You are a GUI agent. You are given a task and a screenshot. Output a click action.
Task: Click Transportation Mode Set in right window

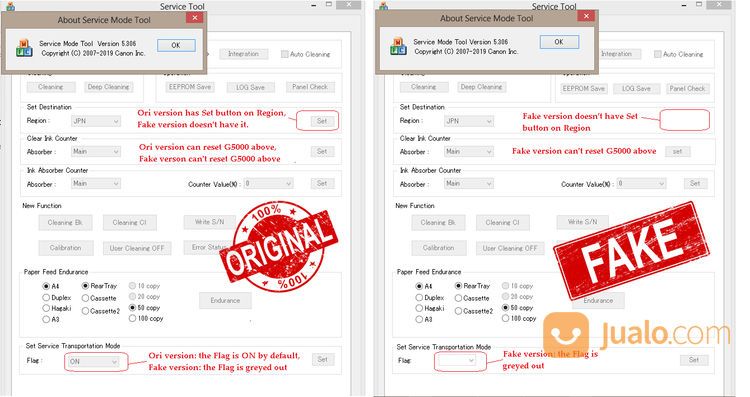(694, 360)
